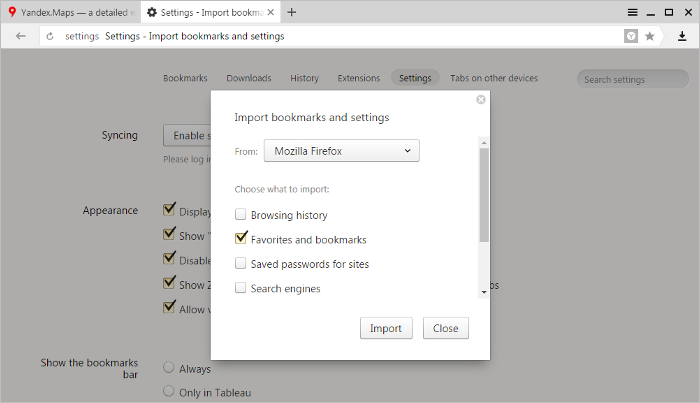Open the History section
The image size is (700, 403).
coord(304,78)
